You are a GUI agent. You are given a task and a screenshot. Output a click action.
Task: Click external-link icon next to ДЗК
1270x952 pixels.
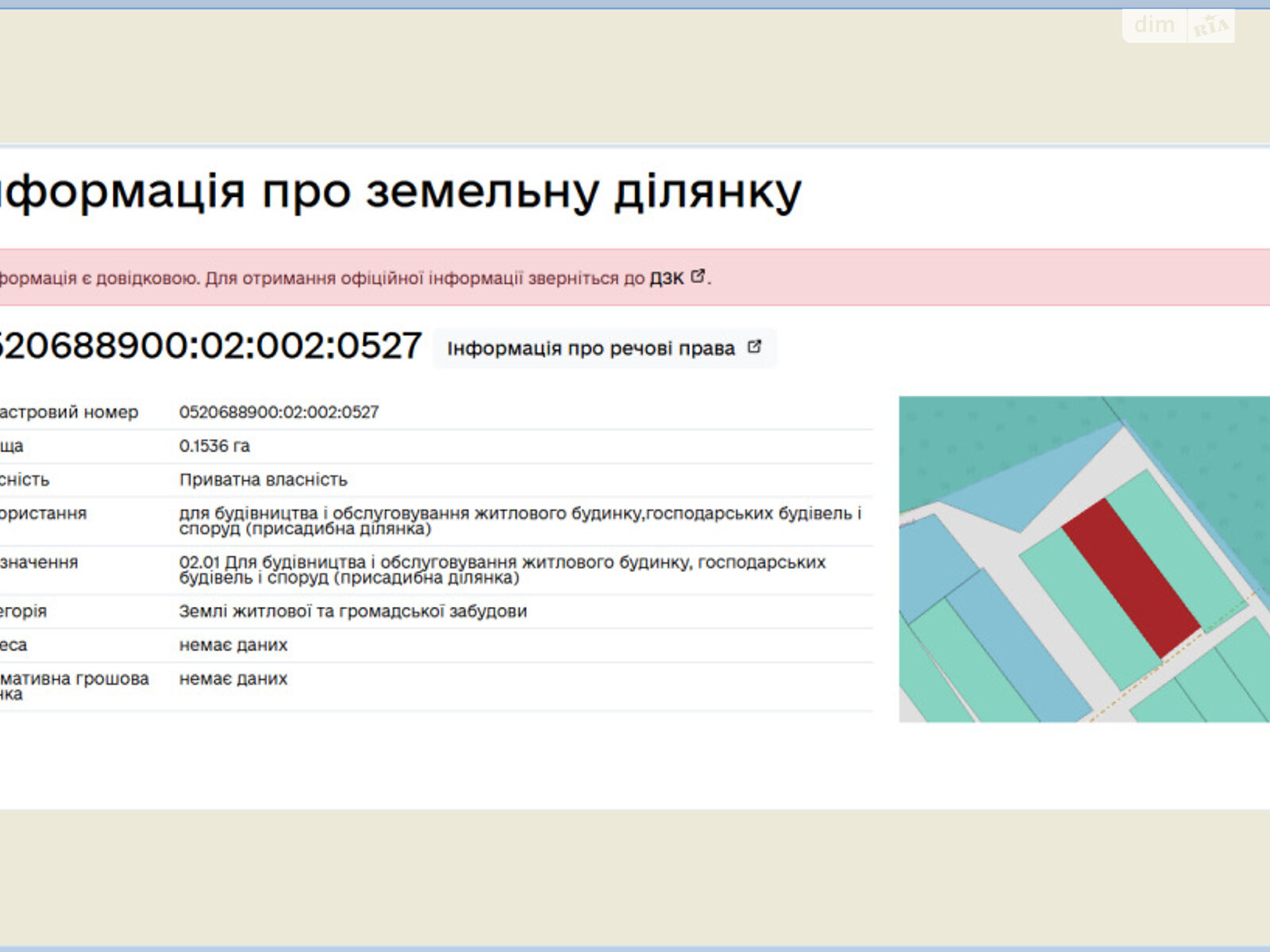click(697, 276)
